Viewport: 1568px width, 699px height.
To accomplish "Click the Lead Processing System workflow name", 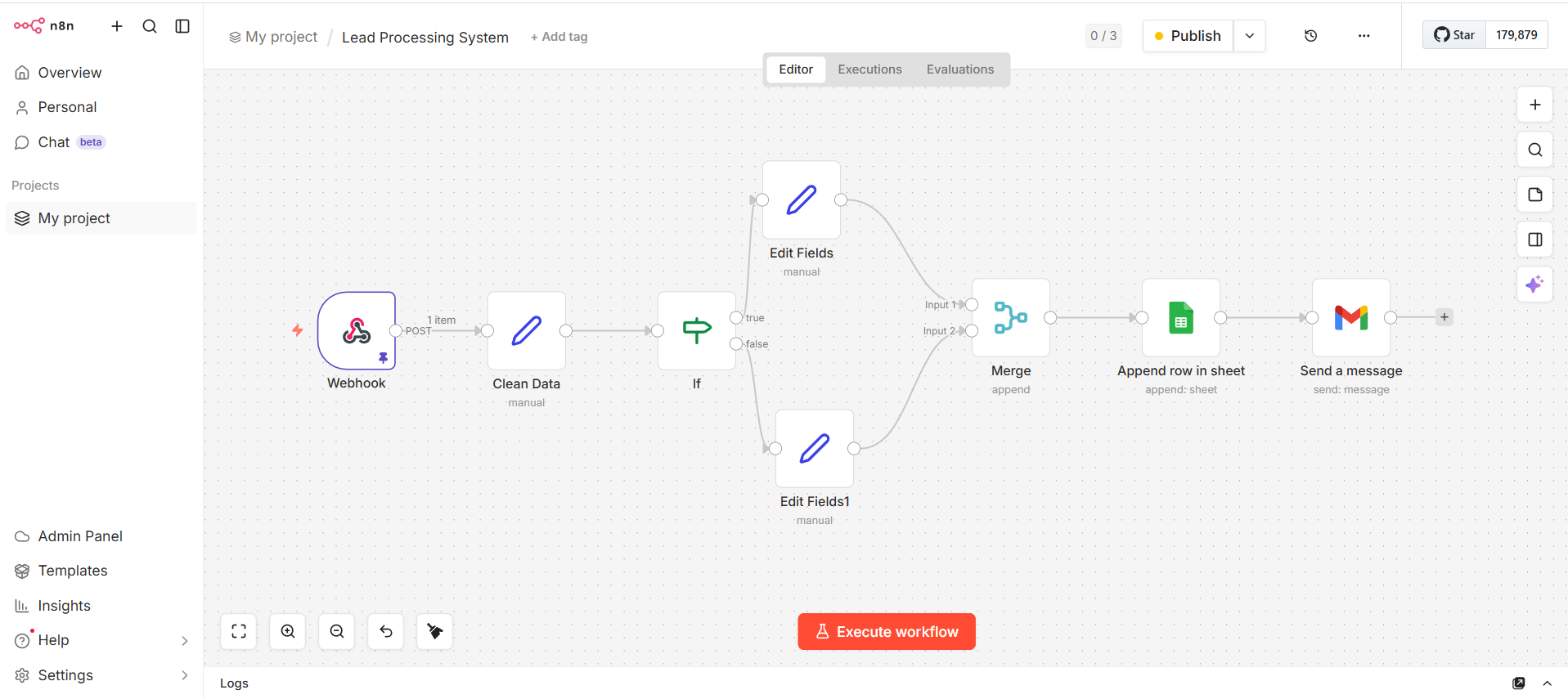I will pos(425,38).
